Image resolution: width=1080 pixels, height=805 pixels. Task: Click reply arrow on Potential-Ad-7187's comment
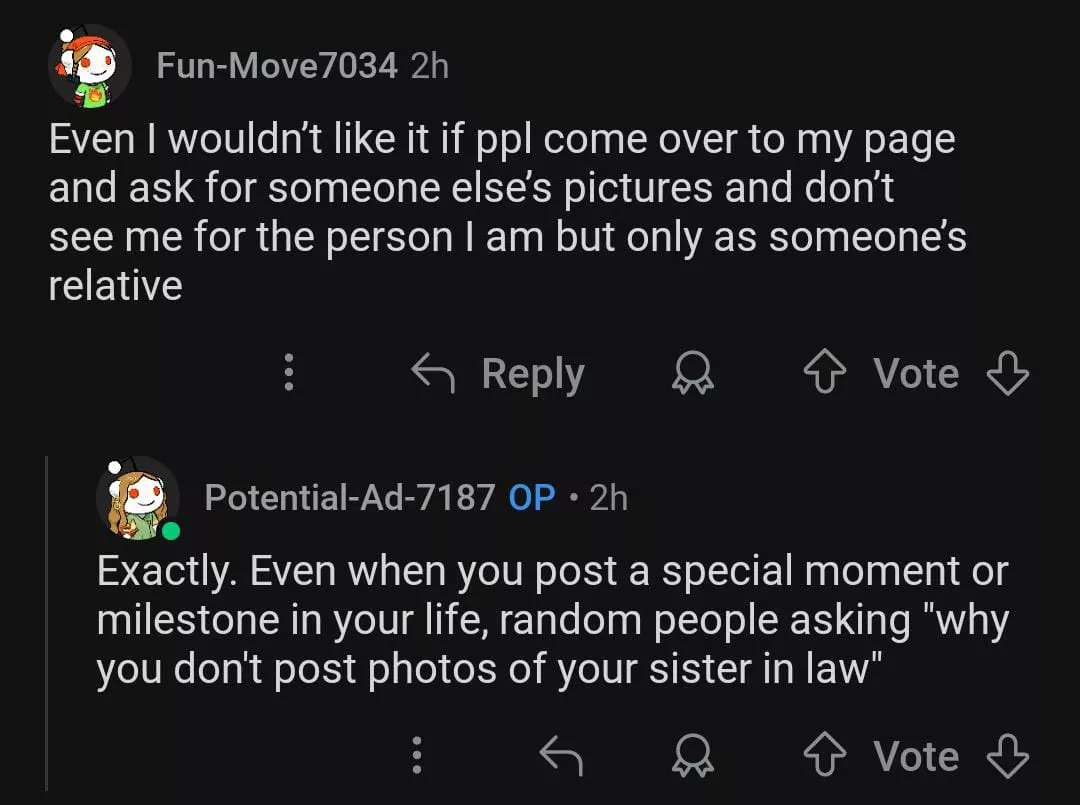[560, 756]
